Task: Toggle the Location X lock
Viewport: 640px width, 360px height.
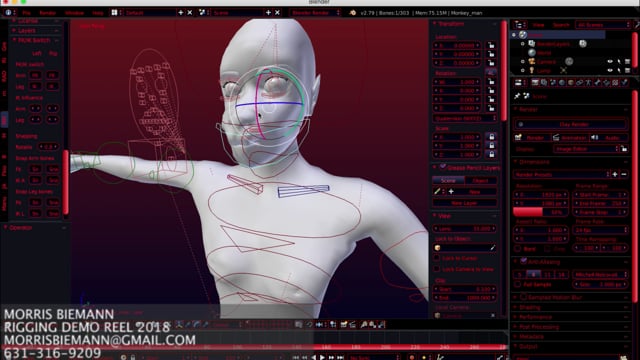Action: point(491,45)
